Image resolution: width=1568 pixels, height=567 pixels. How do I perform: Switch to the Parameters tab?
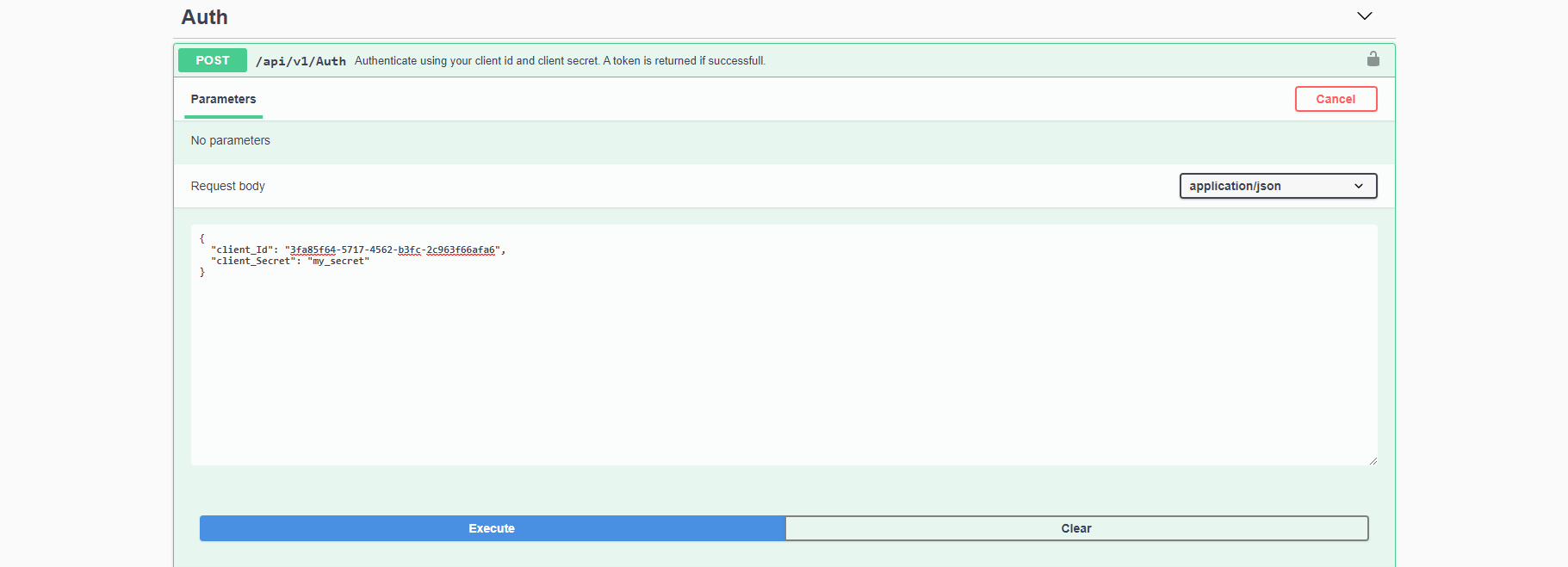(222, 99)
